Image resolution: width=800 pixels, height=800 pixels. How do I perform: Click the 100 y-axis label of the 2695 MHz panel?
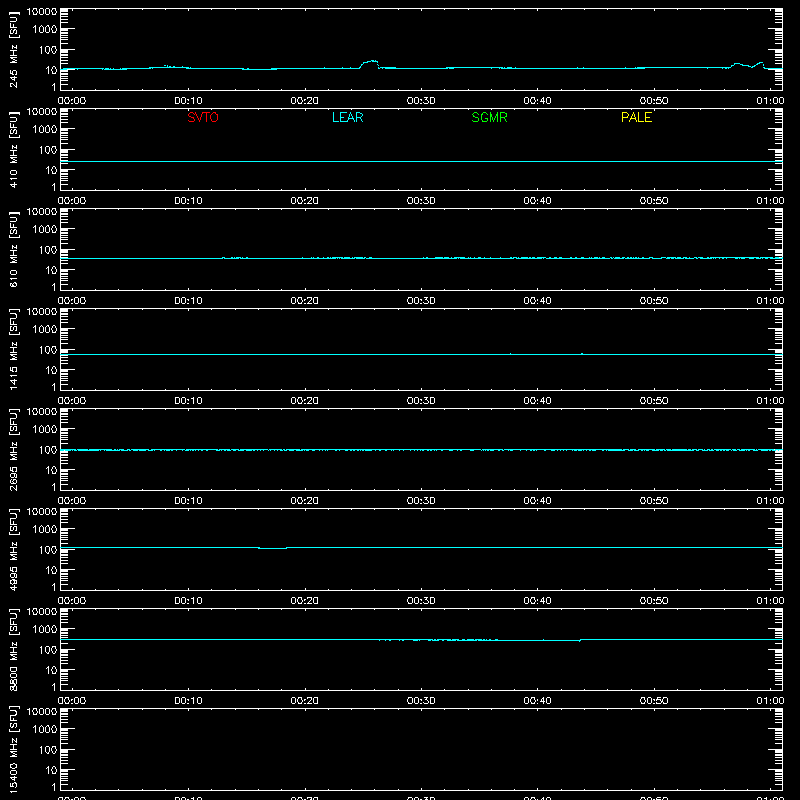(48, 449)
